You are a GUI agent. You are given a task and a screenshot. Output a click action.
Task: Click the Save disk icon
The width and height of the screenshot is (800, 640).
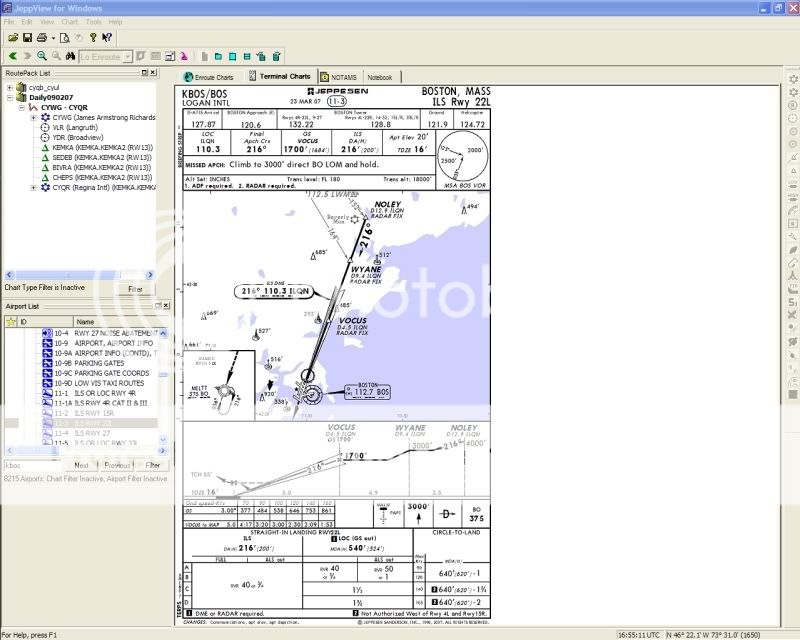pos(28,37)
